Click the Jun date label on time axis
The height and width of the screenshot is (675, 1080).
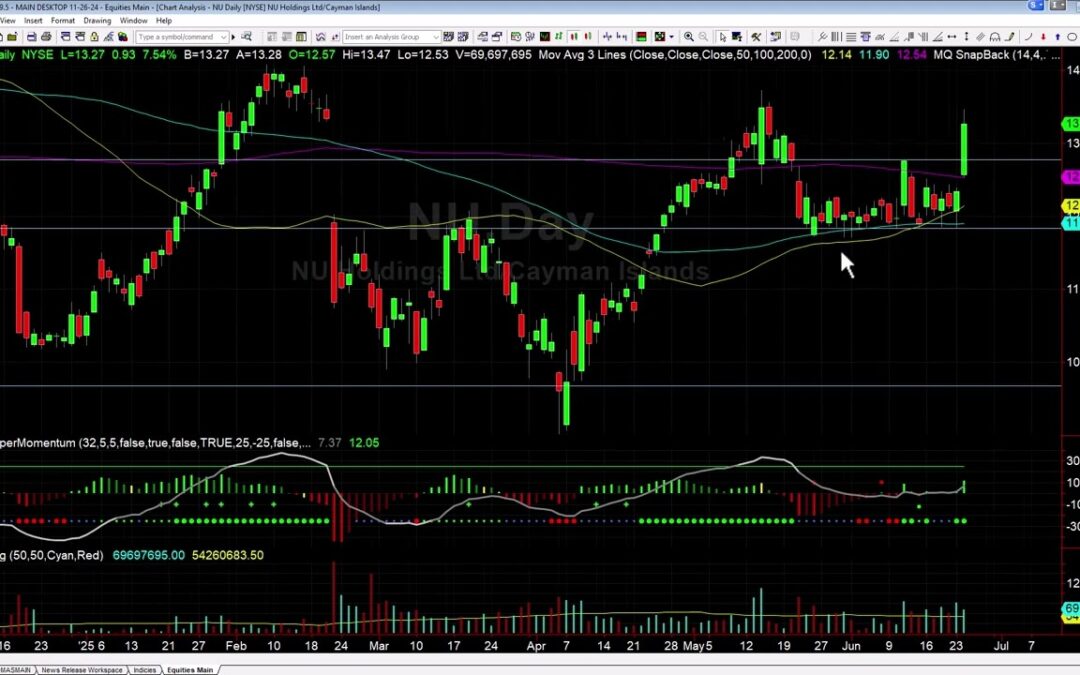[851, 646]
